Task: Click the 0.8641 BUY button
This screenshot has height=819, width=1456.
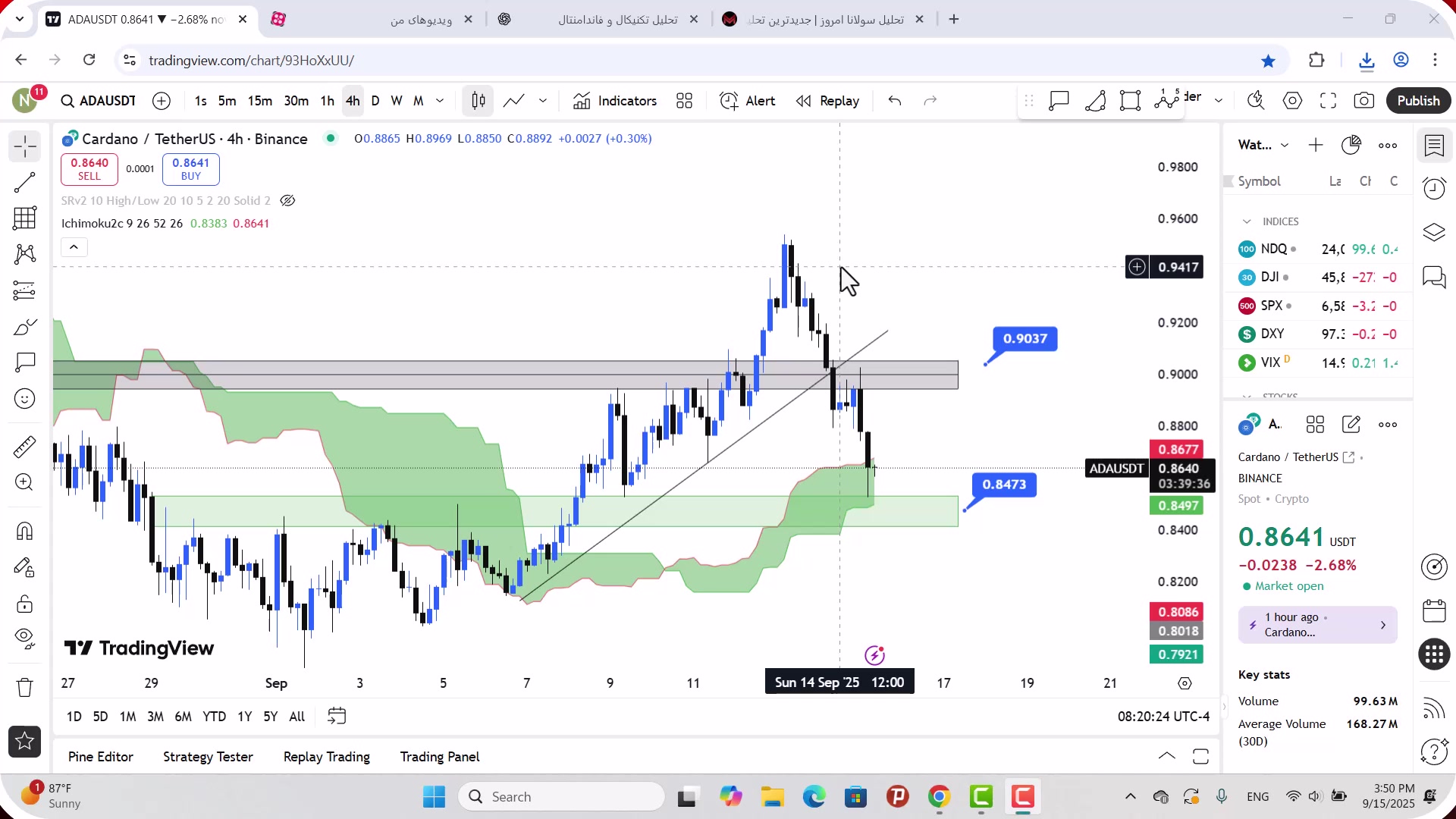Action: (191, 169)
